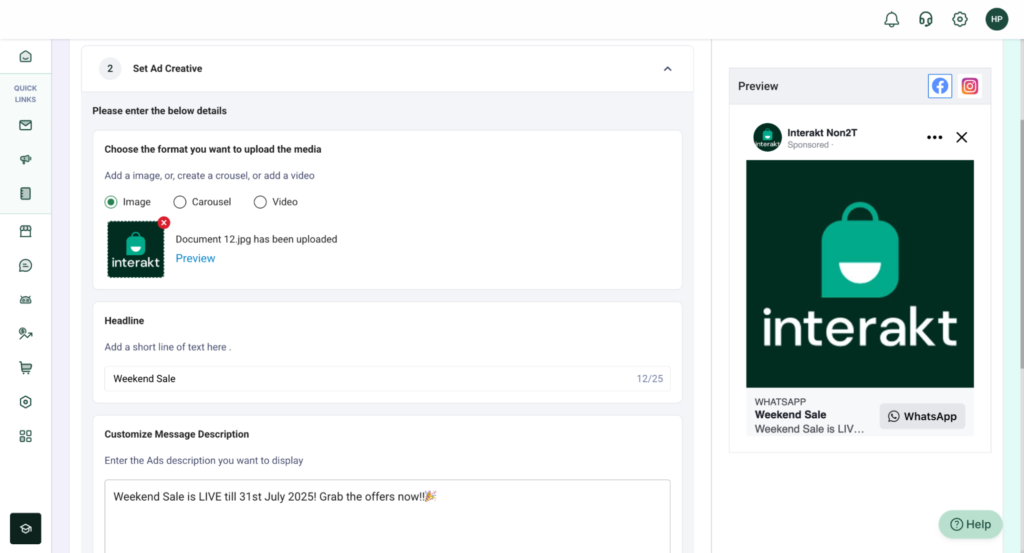Remove uploaded Document 12.jpg image
This screenshot has width=1024, height=553.
coord(163,223)
